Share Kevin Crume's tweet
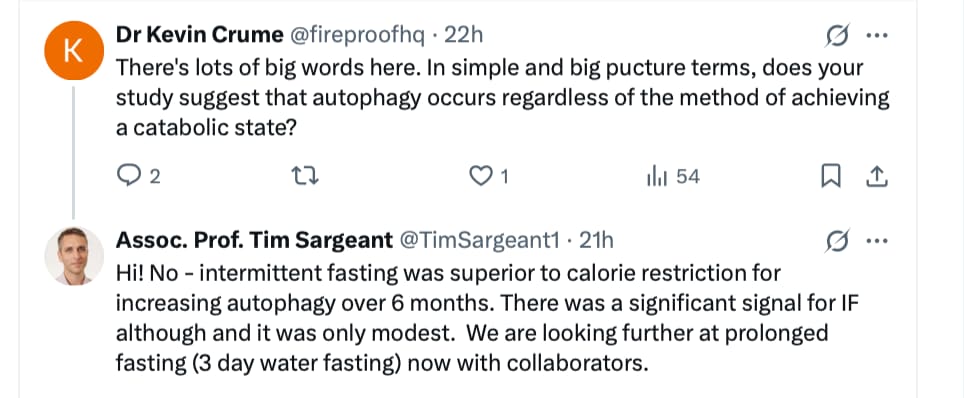Screen dimensions: 964x398 point(877,177)
